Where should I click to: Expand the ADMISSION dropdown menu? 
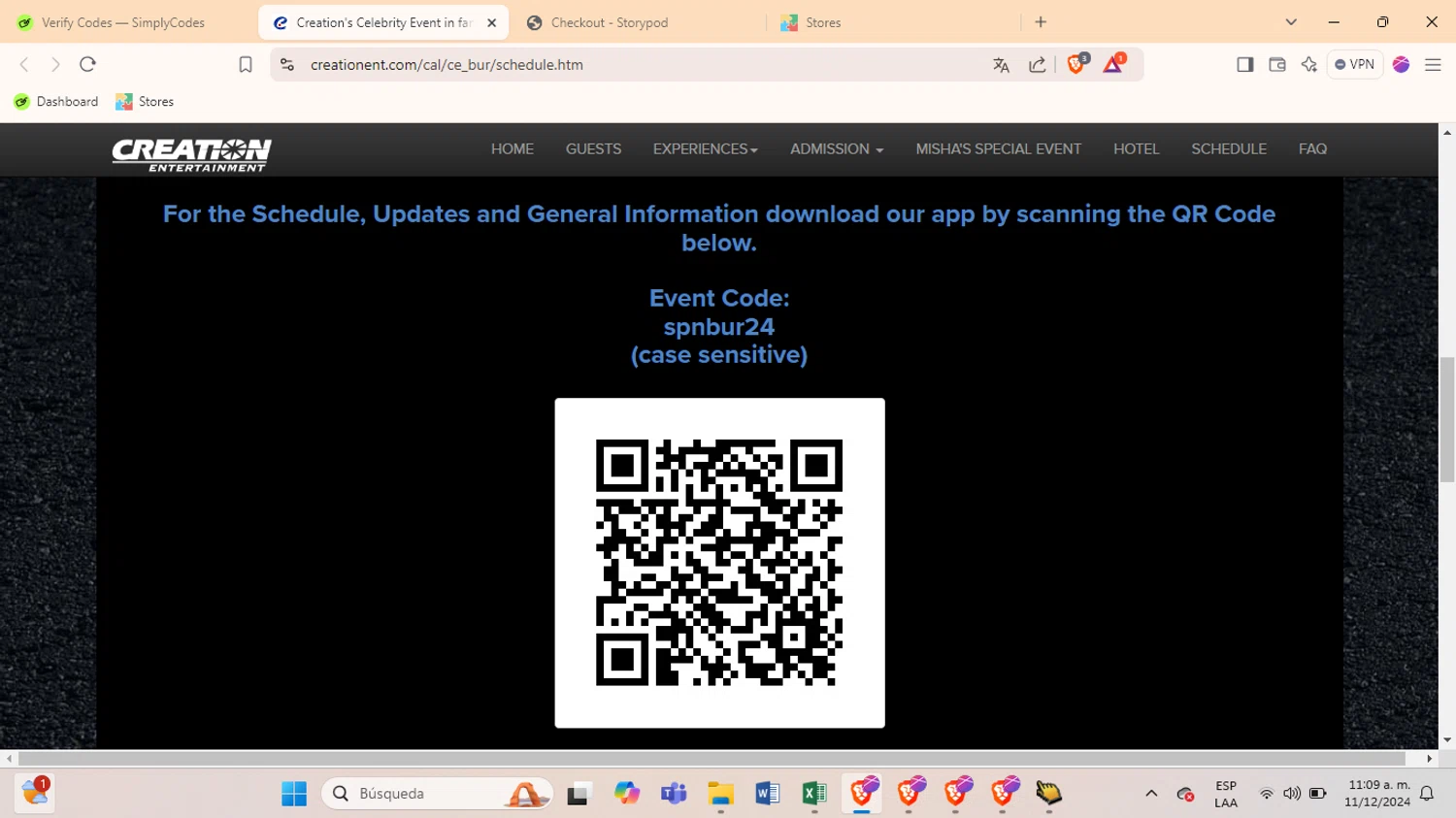[x=837, y=148]
